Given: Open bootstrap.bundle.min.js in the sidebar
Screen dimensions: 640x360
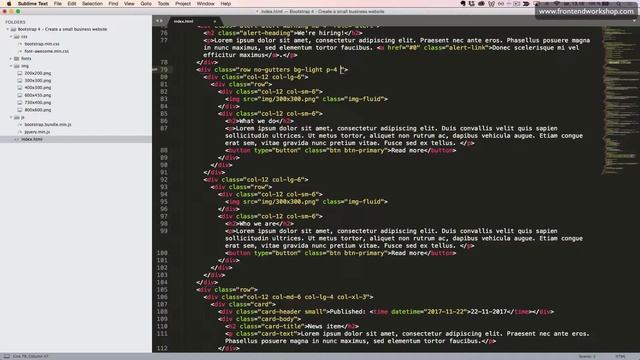Looking at the screenshot, I should point(48,125).
